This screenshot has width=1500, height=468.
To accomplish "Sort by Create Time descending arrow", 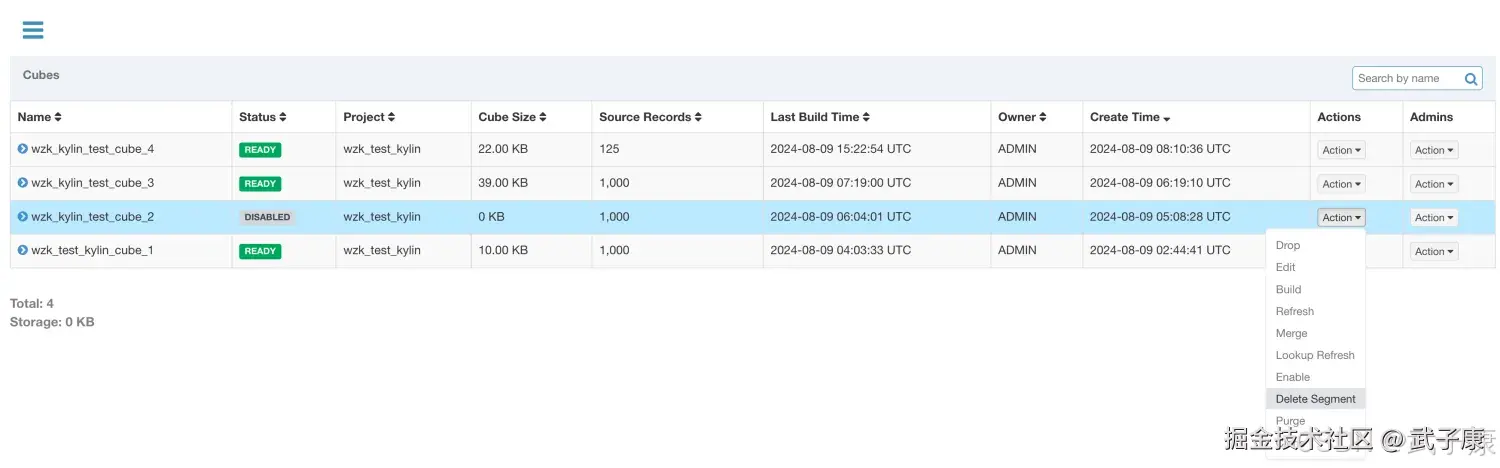I will tap(1167, 118).
